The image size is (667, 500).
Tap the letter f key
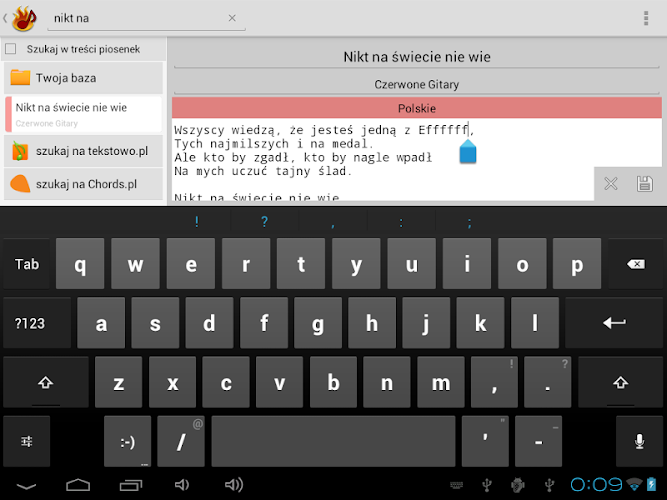264,323
